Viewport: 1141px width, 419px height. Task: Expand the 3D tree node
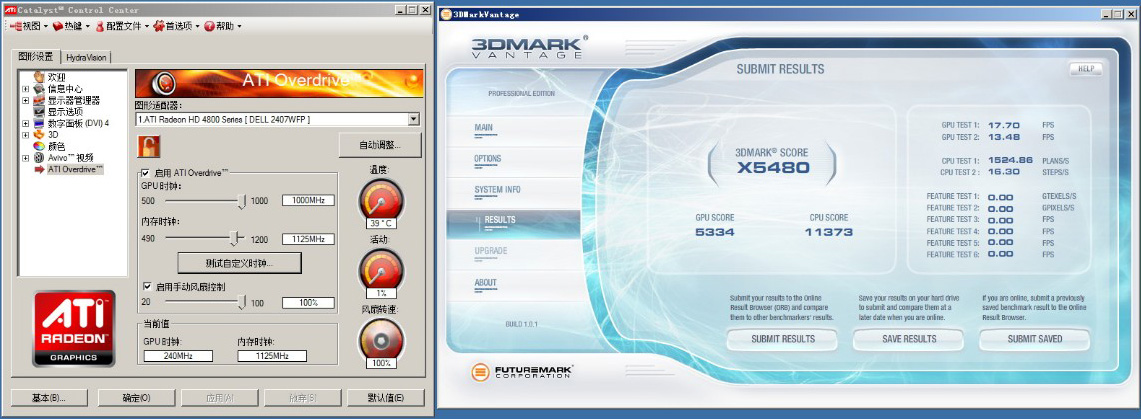(25, 135)
